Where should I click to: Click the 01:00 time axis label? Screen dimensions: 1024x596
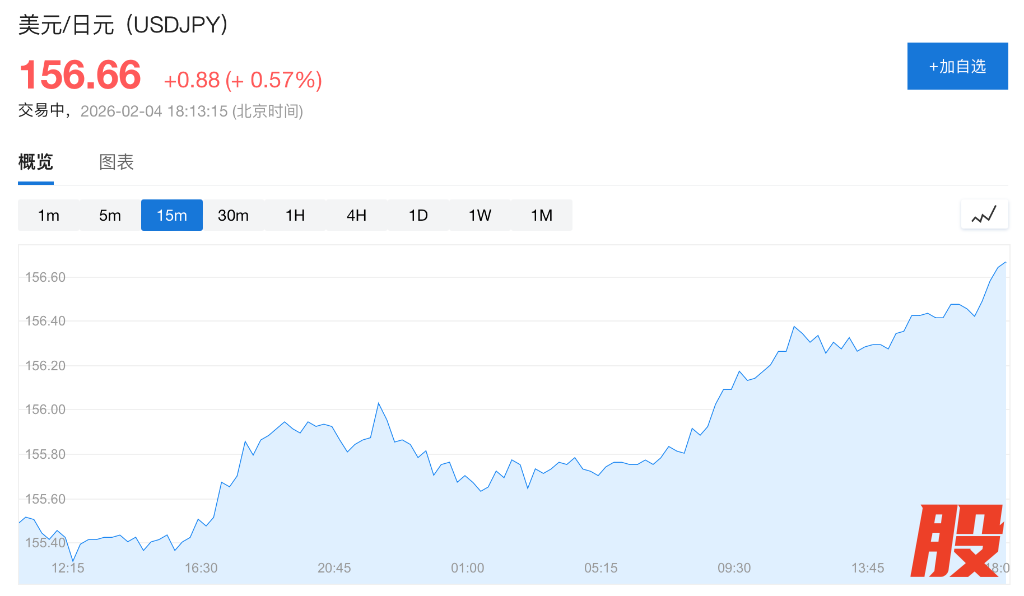[x=467, y=568]
